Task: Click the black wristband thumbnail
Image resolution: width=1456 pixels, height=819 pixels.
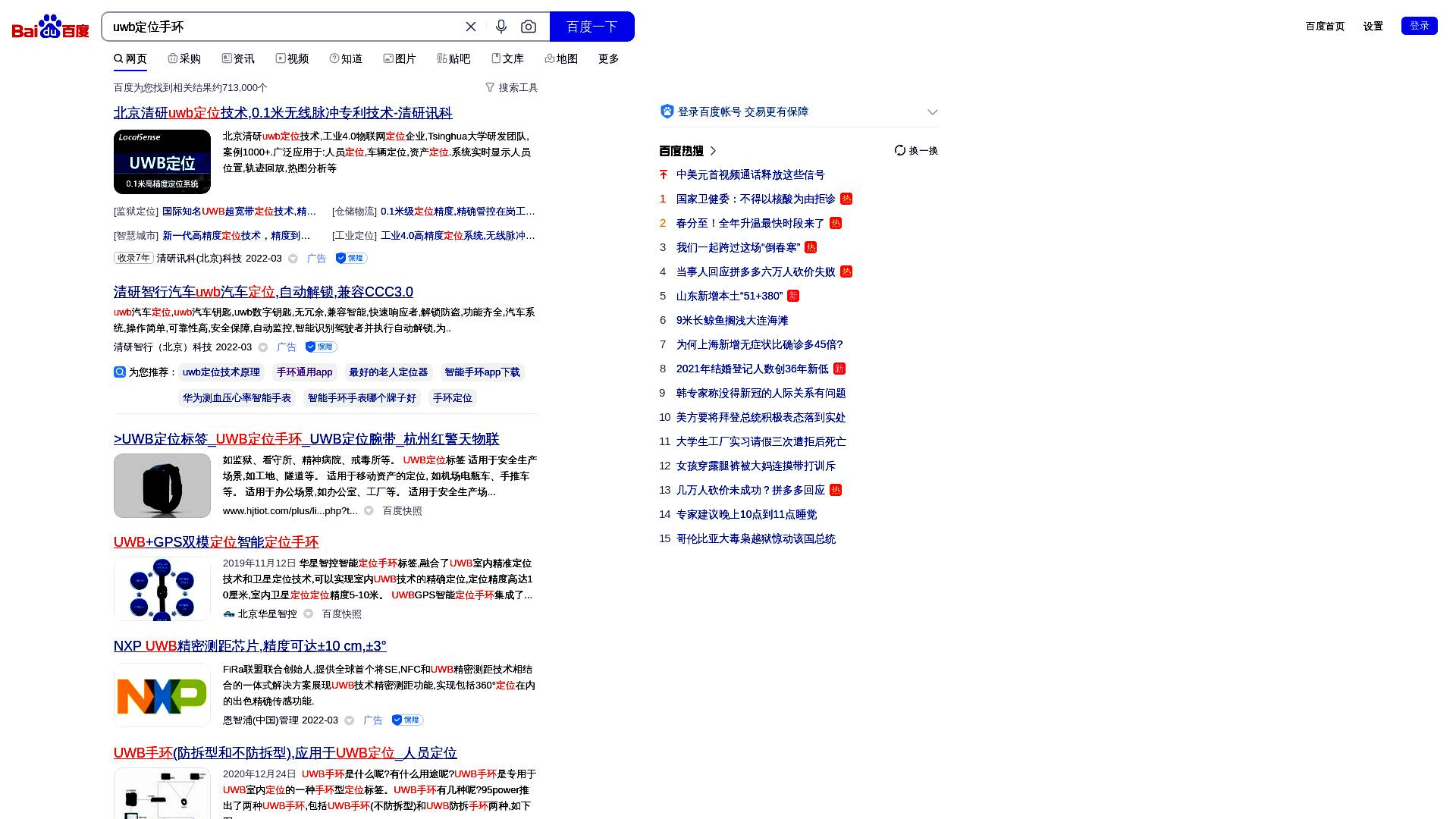Action: (x=162, y=486)
